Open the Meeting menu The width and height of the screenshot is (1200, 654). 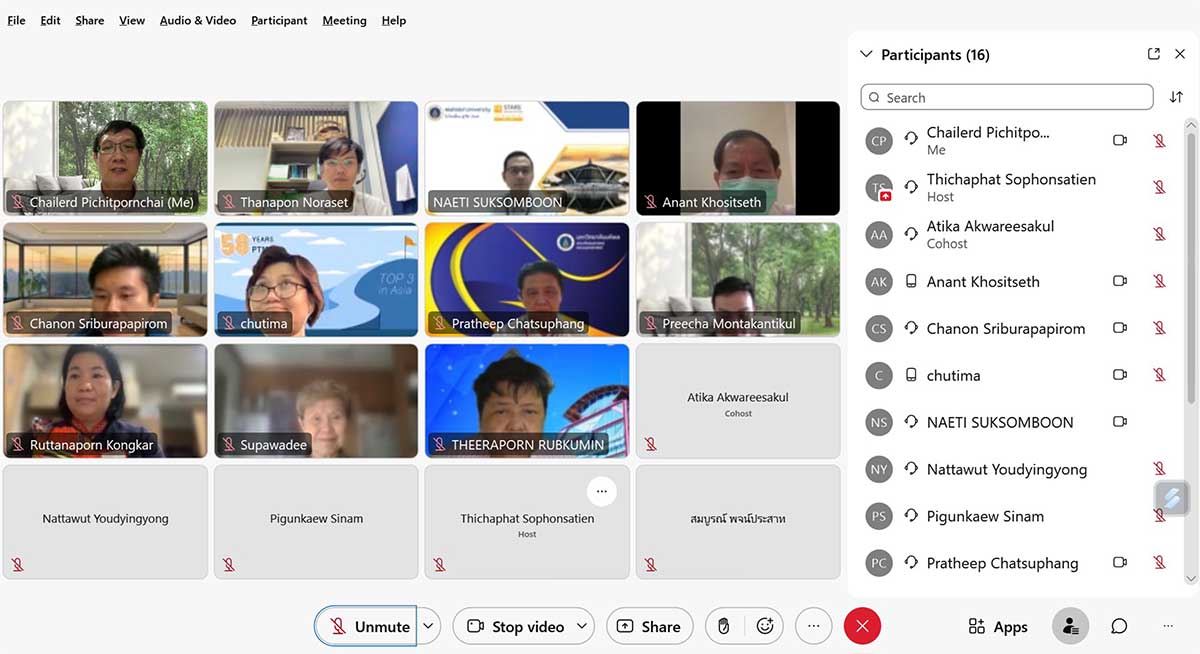click(x=344, y=20)
